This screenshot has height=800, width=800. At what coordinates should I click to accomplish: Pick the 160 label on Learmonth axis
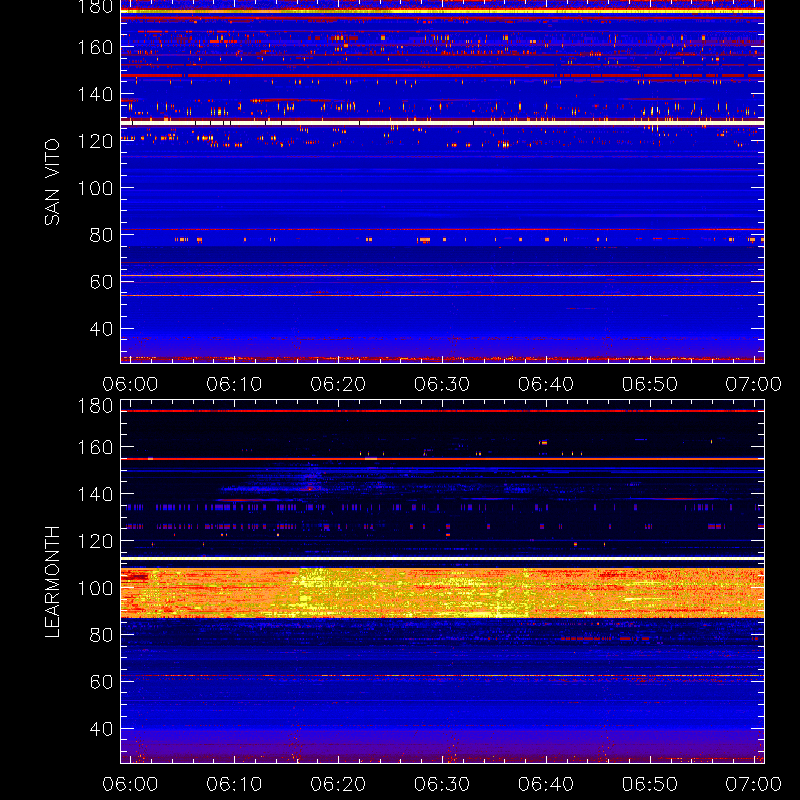(x=95, y=447)
